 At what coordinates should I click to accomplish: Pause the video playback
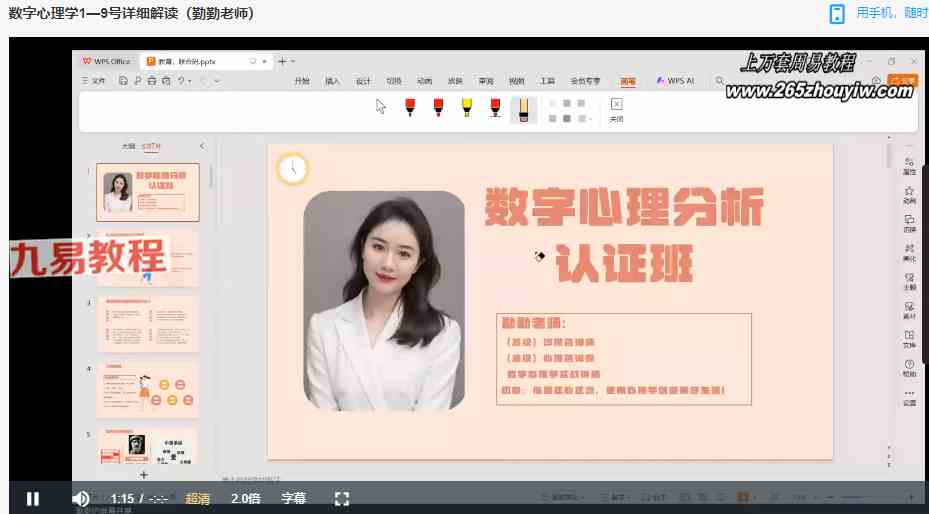coord(33,498)
